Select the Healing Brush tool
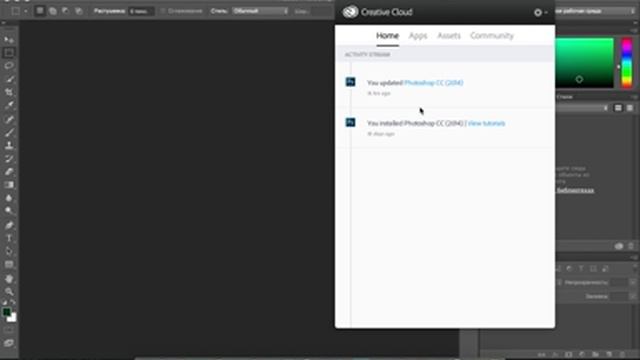Viewport: 640px width, 360px height. (x=9, y=119)
